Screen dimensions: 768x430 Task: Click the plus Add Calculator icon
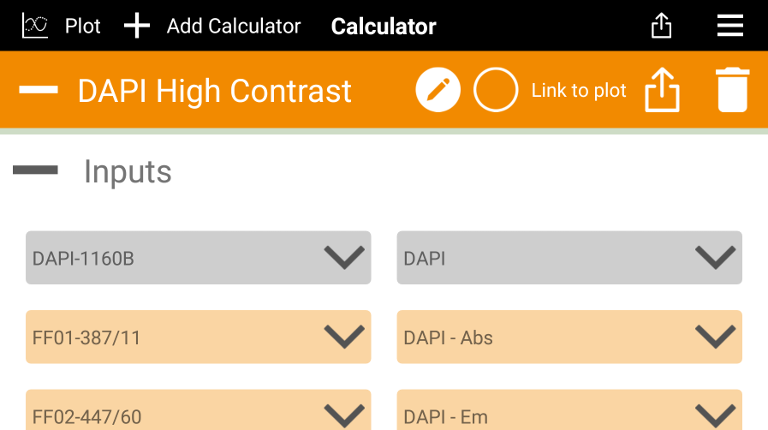click(x=136, y=26)
